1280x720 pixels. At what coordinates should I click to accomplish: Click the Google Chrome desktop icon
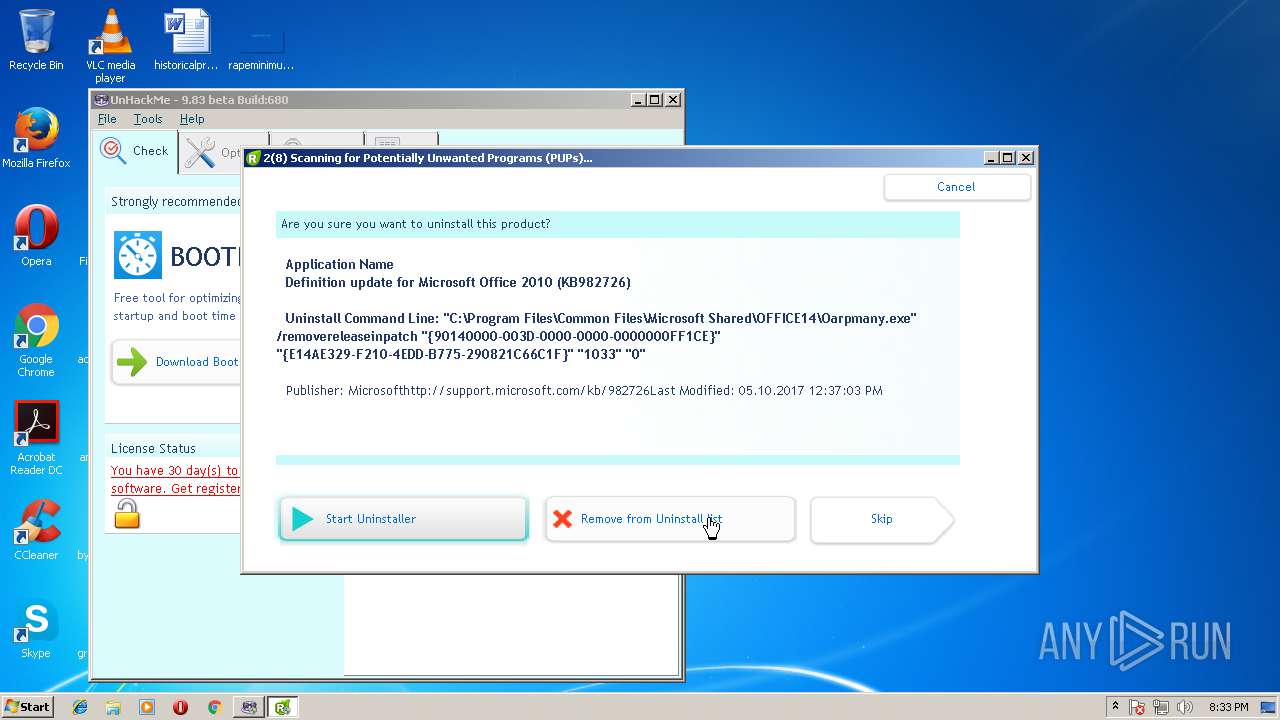point(36,340)
